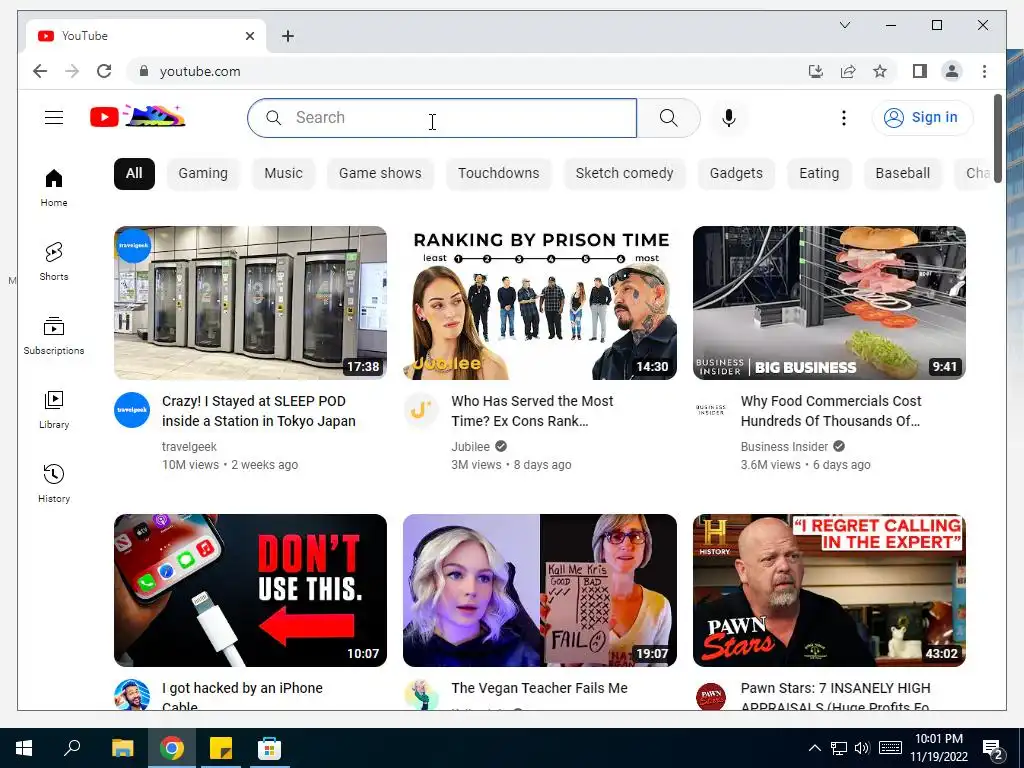Select the Gaming filter chip
This screenshot has height=768, width=1024.
(203, 174)
